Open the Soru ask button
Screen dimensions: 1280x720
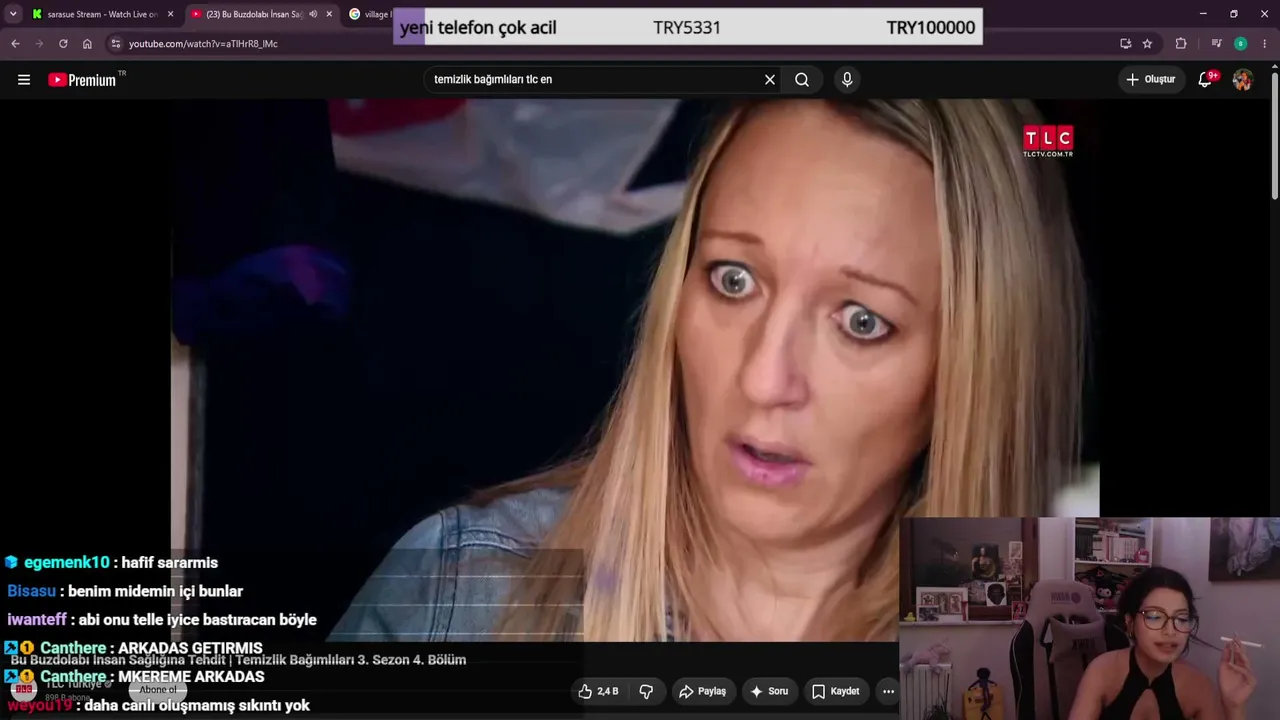coord(769,691)
